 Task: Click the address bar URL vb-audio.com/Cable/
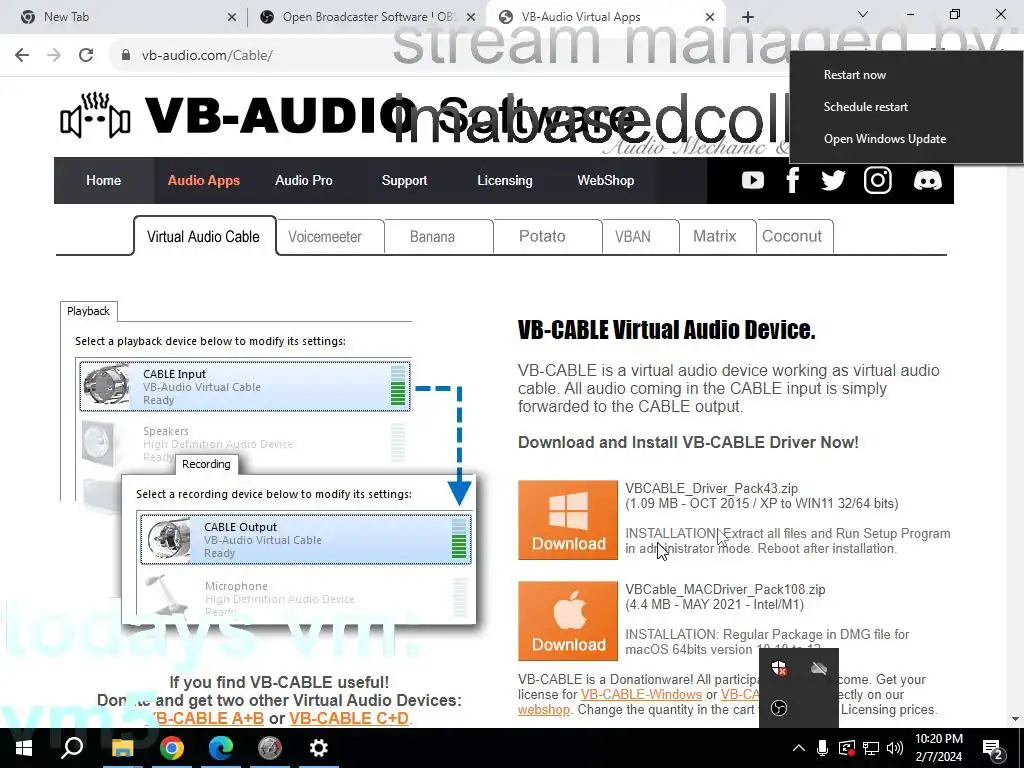207,56
